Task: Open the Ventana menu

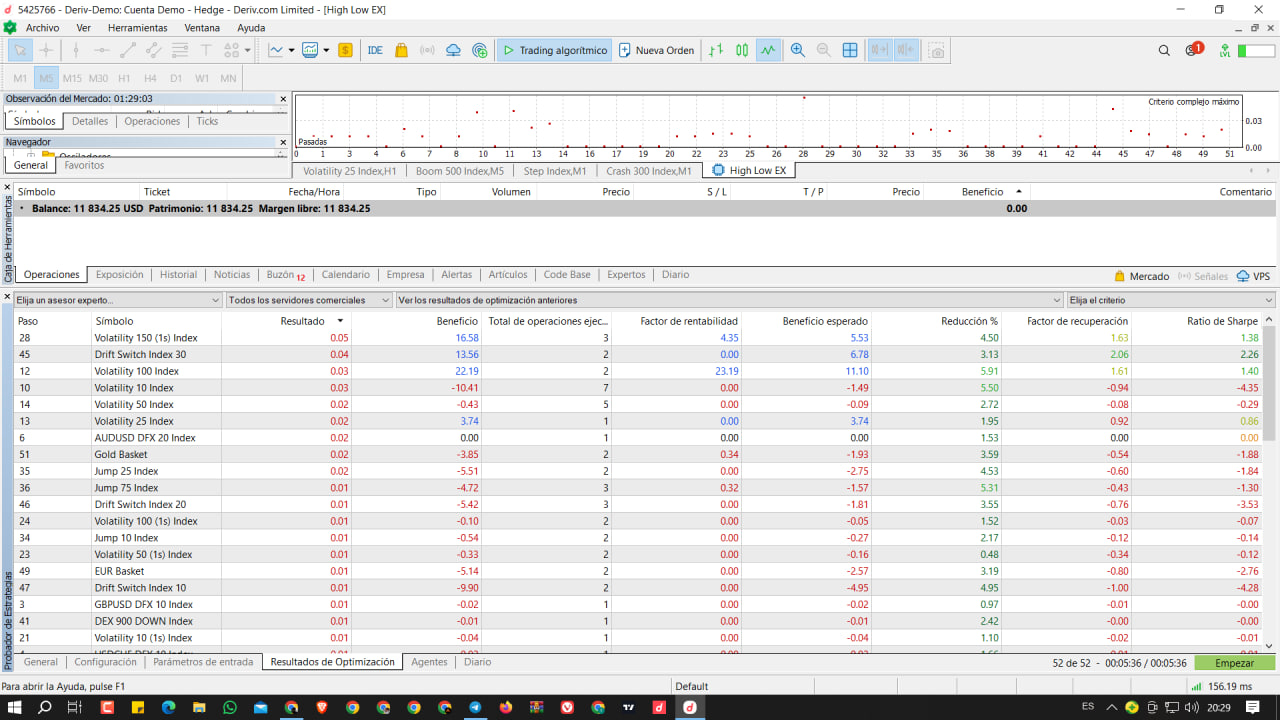Action: point(202,28)
